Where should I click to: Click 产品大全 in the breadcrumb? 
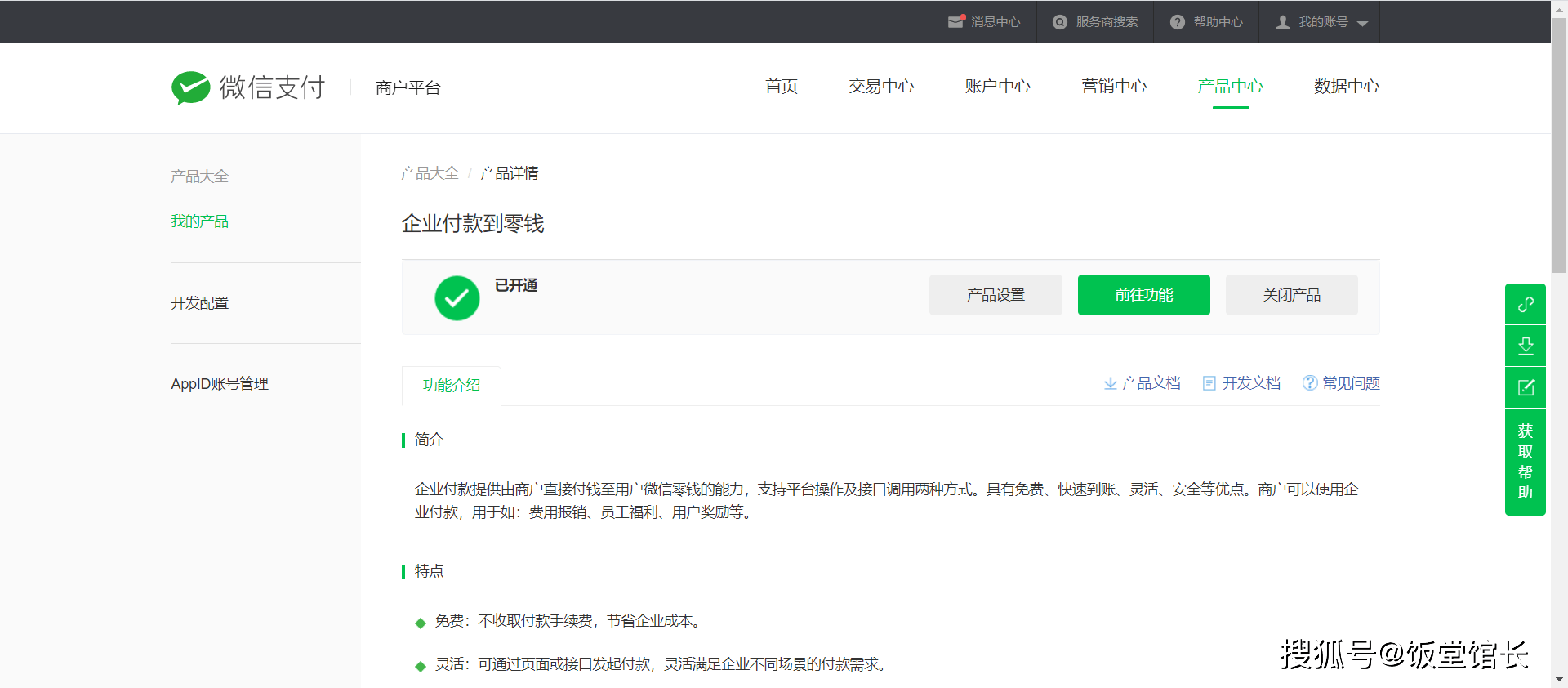click(430, 173)
